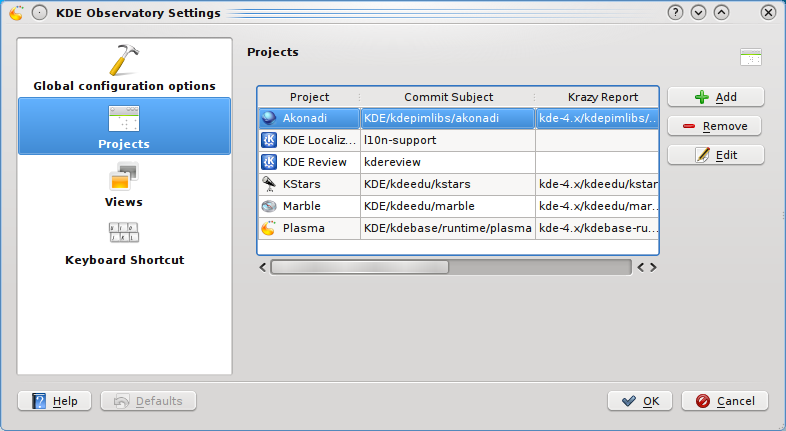Click the Akonadi project icon
This screenshot has height=431, width=786.
(x=269, y=118)
